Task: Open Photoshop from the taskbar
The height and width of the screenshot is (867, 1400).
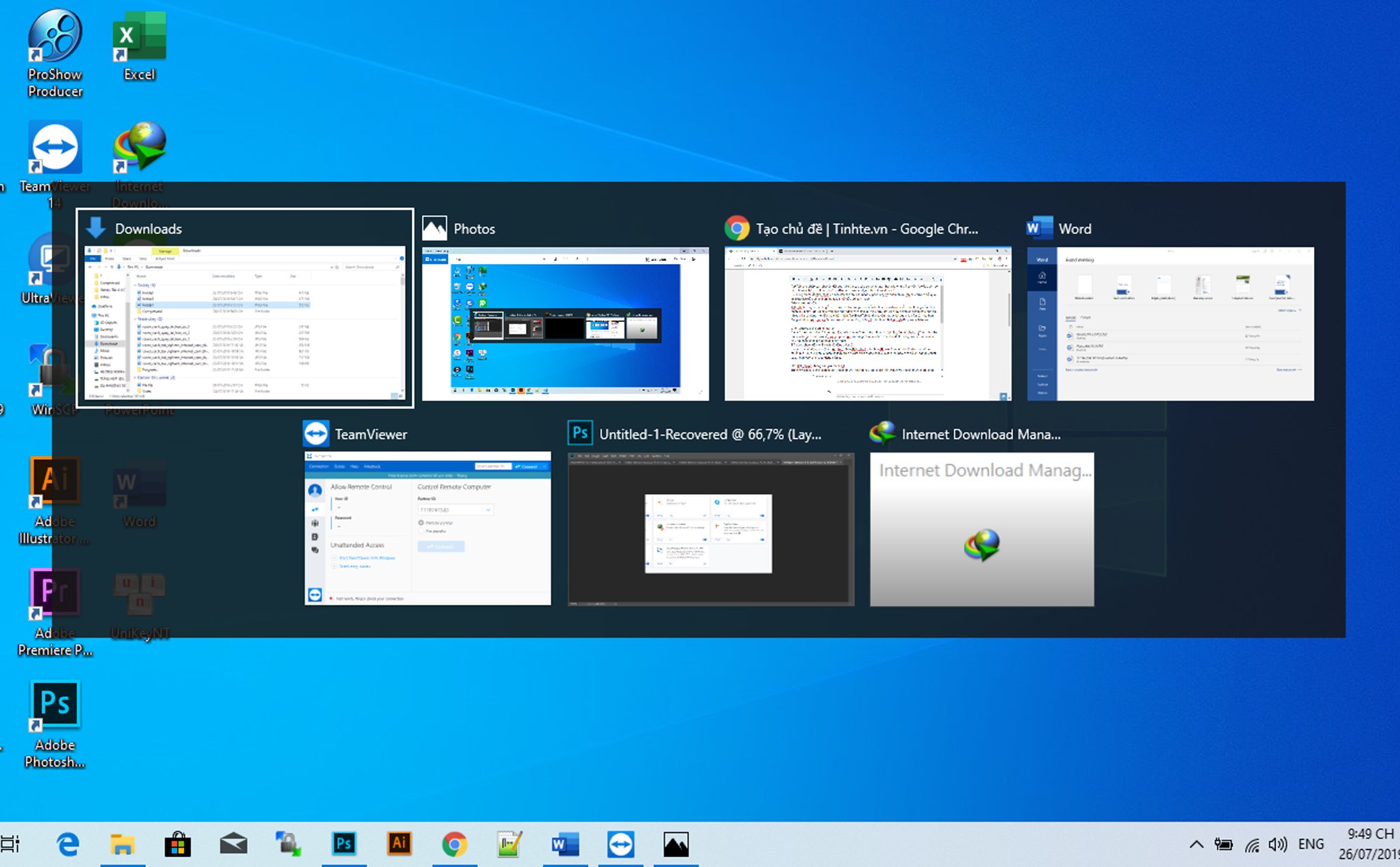Action: tap(344, 845)
